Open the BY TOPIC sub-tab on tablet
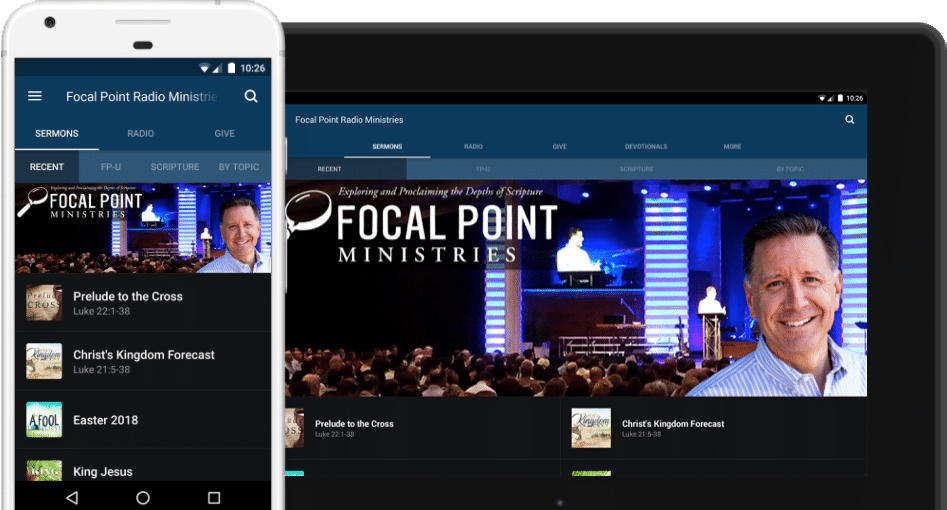This screenshot has height=510, width=947. coord(790,169)
